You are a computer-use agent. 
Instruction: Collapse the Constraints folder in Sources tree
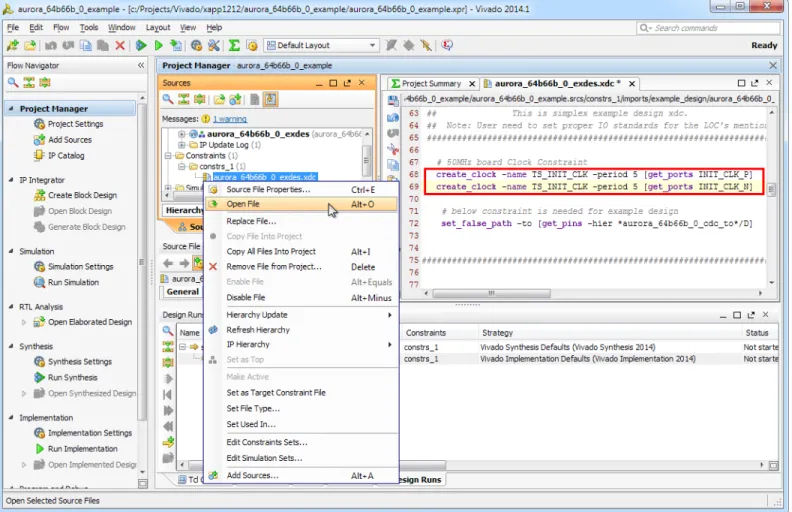(x=168, y=156)
